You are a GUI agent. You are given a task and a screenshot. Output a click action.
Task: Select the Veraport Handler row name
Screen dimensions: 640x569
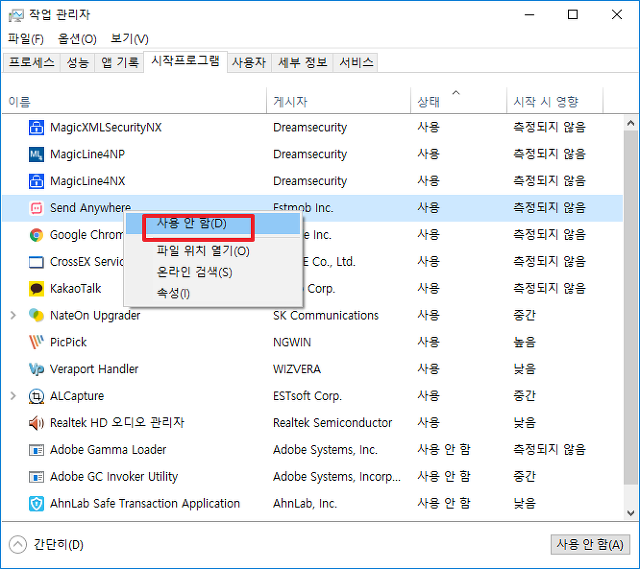[94, 369]
